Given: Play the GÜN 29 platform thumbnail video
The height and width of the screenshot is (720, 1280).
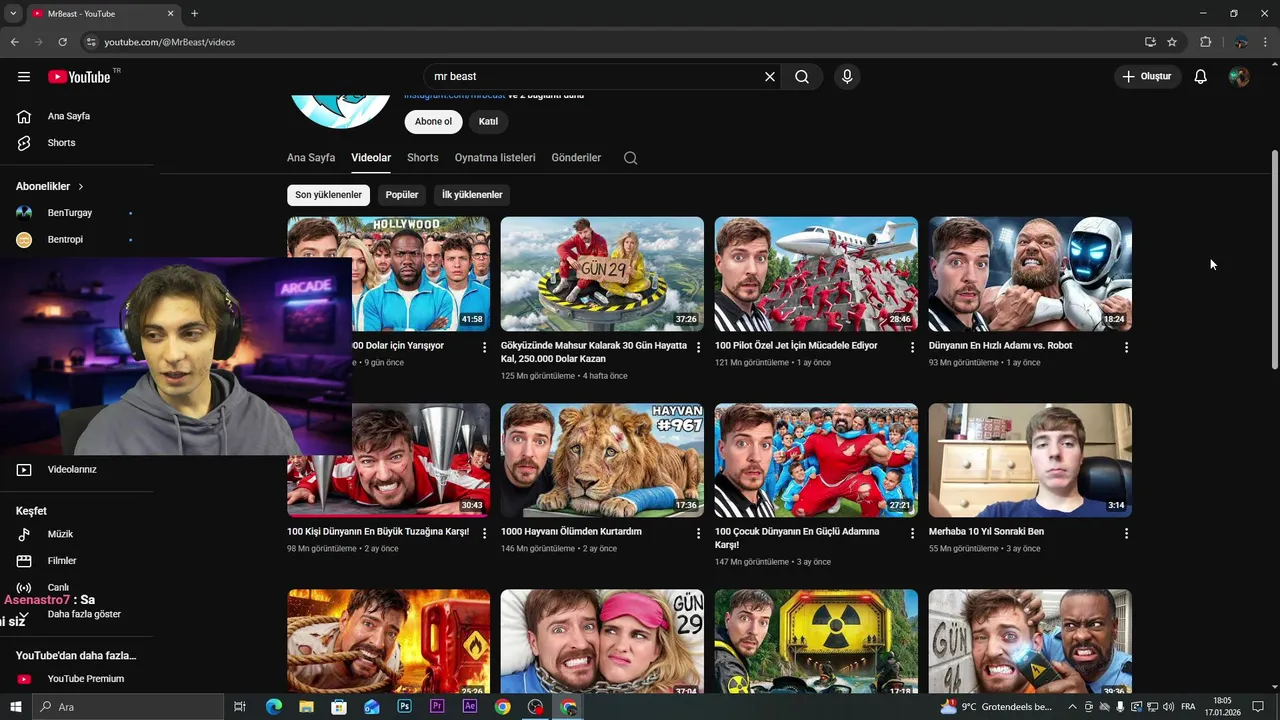Looking at the screenshot, I should point(602,274).
